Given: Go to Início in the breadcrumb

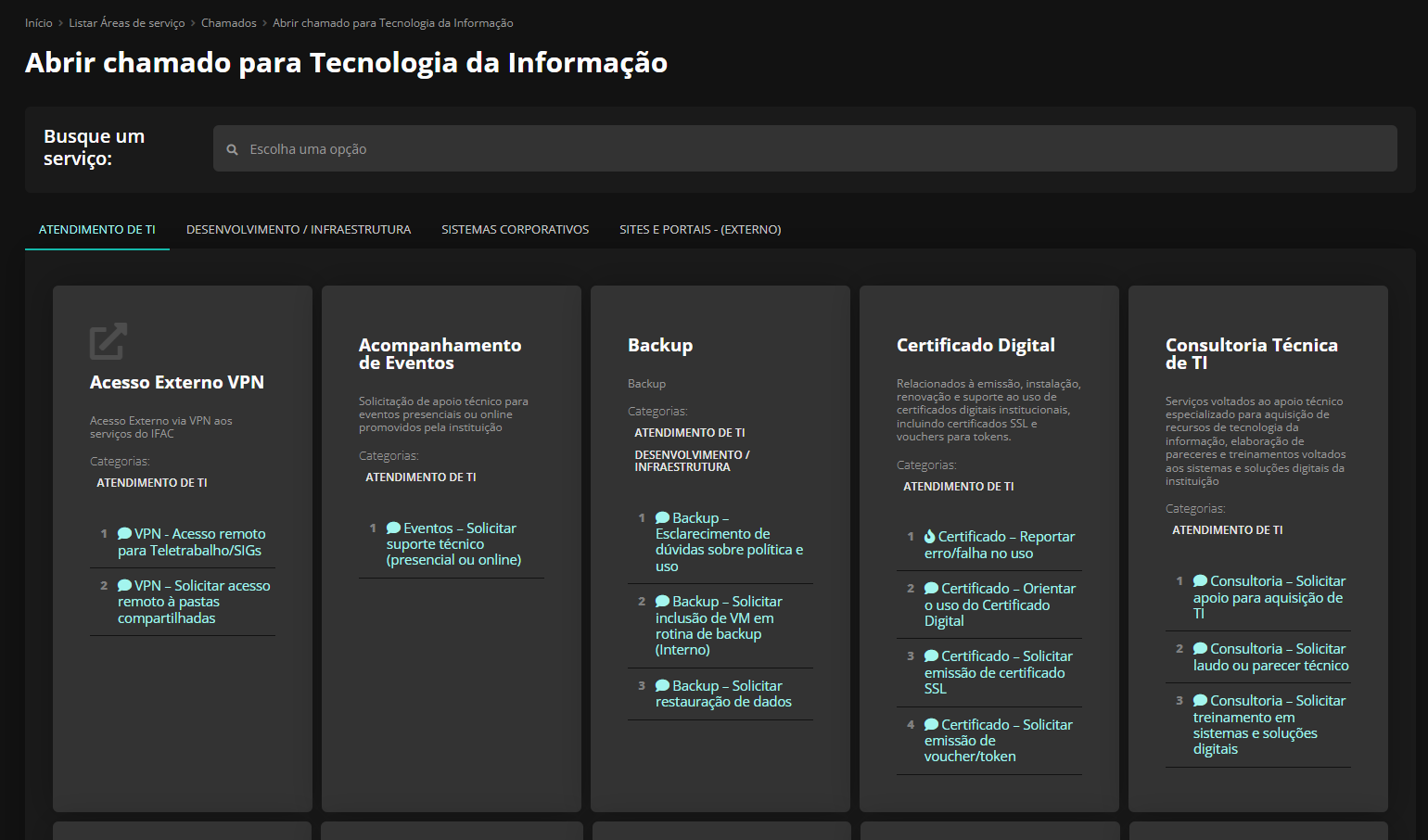Looking at the screenshot, I should tap(39, 23).
